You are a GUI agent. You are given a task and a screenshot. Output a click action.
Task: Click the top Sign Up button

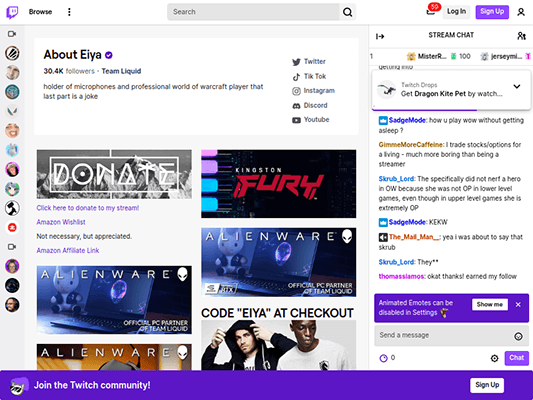pyautogui.click(x=492, y=12)
